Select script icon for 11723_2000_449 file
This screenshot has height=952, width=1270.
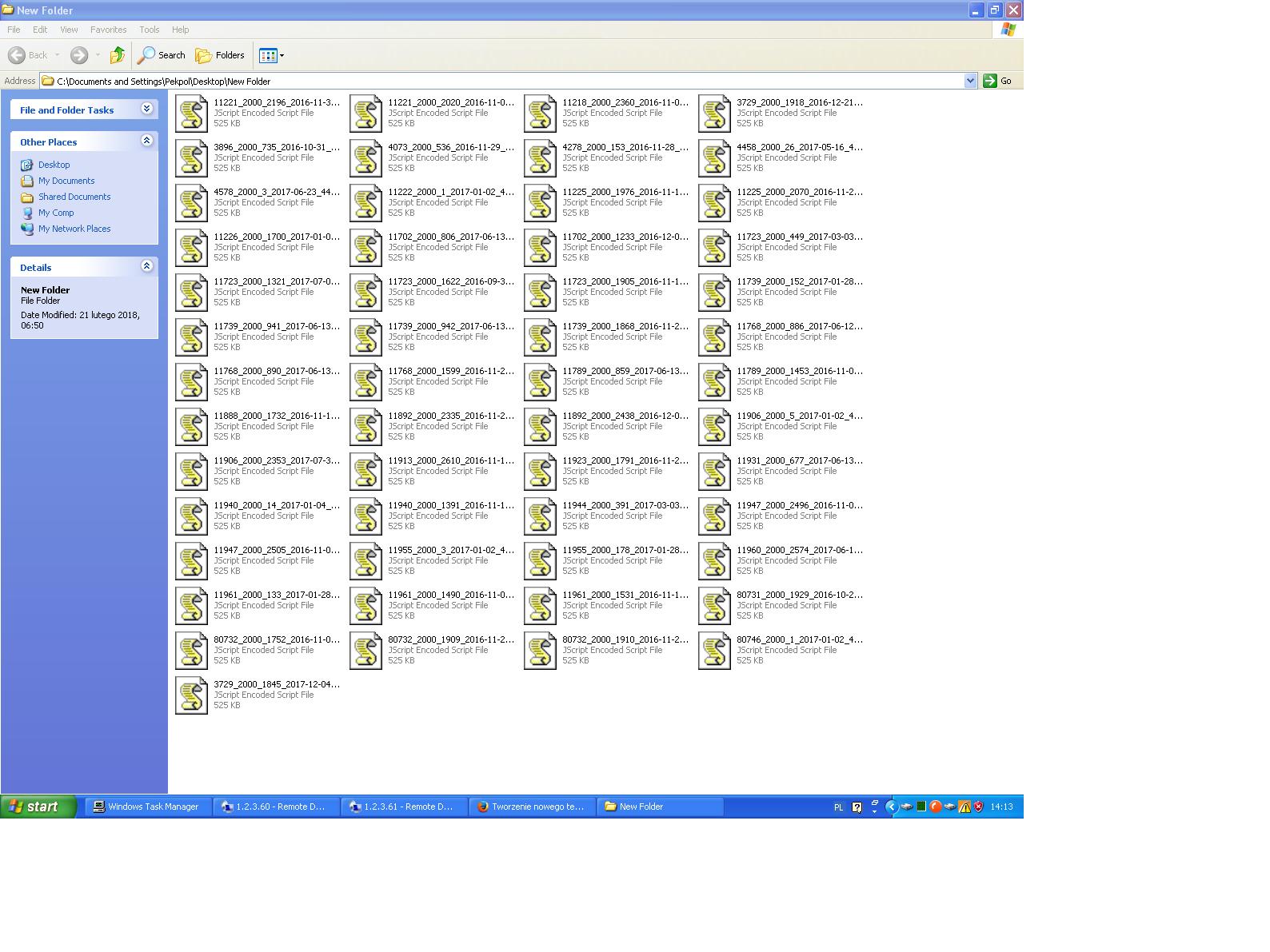coord(714,248)
